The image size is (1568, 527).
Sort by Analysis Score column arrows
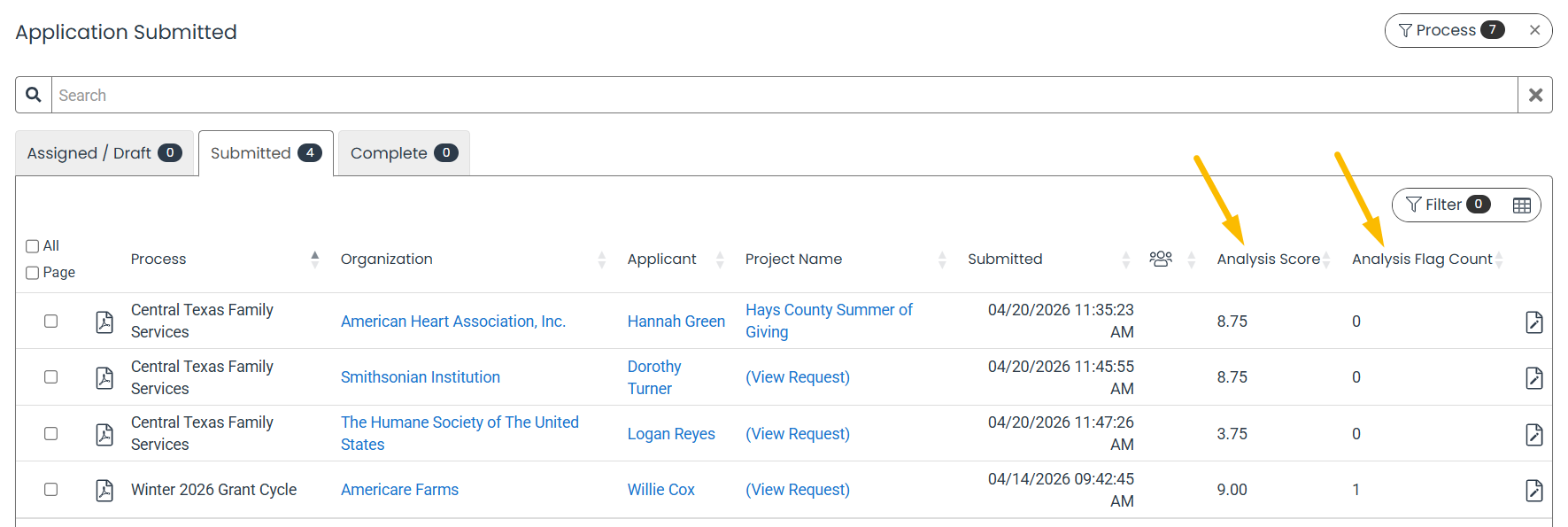point(1326,260)
